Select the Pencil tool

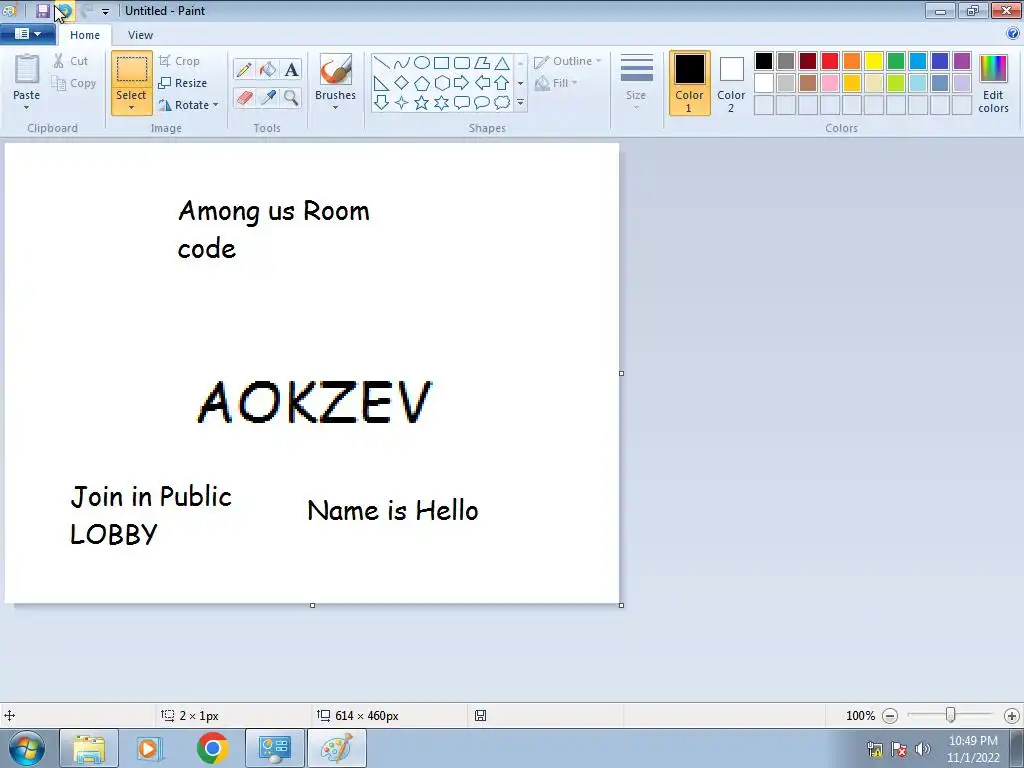pyautogui.click(x=244, y=70)
